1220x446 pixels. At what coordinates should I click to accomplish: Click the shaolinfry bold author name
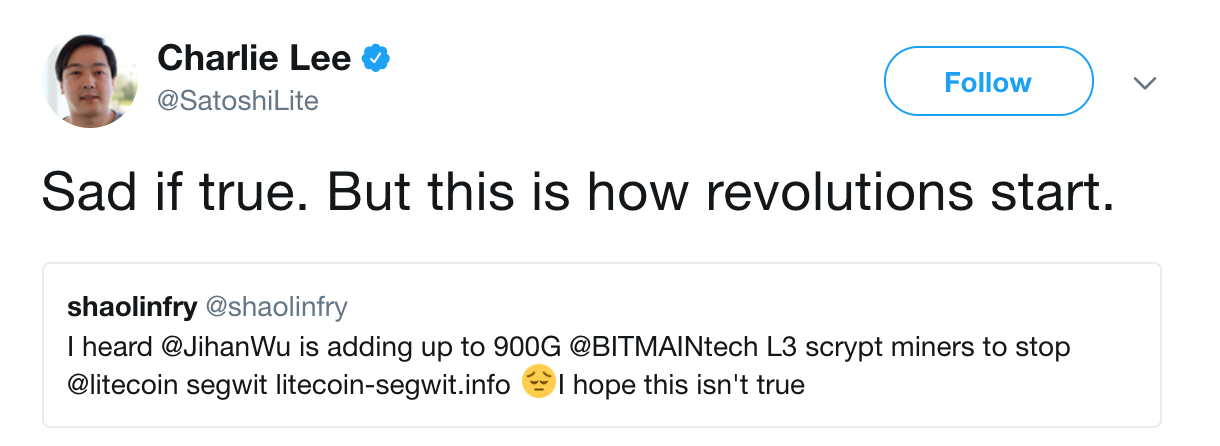[131, 307]
